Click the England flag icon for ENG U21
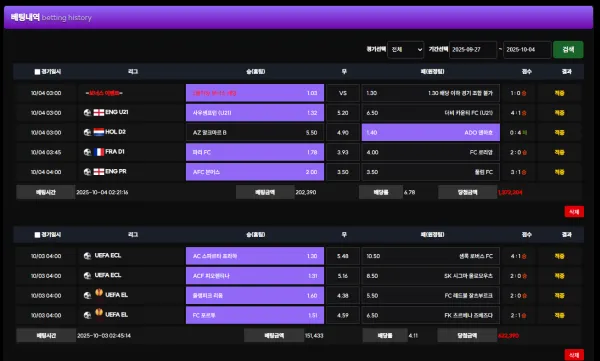Viewport: 600px width, 361px height. tap(99, 113)
